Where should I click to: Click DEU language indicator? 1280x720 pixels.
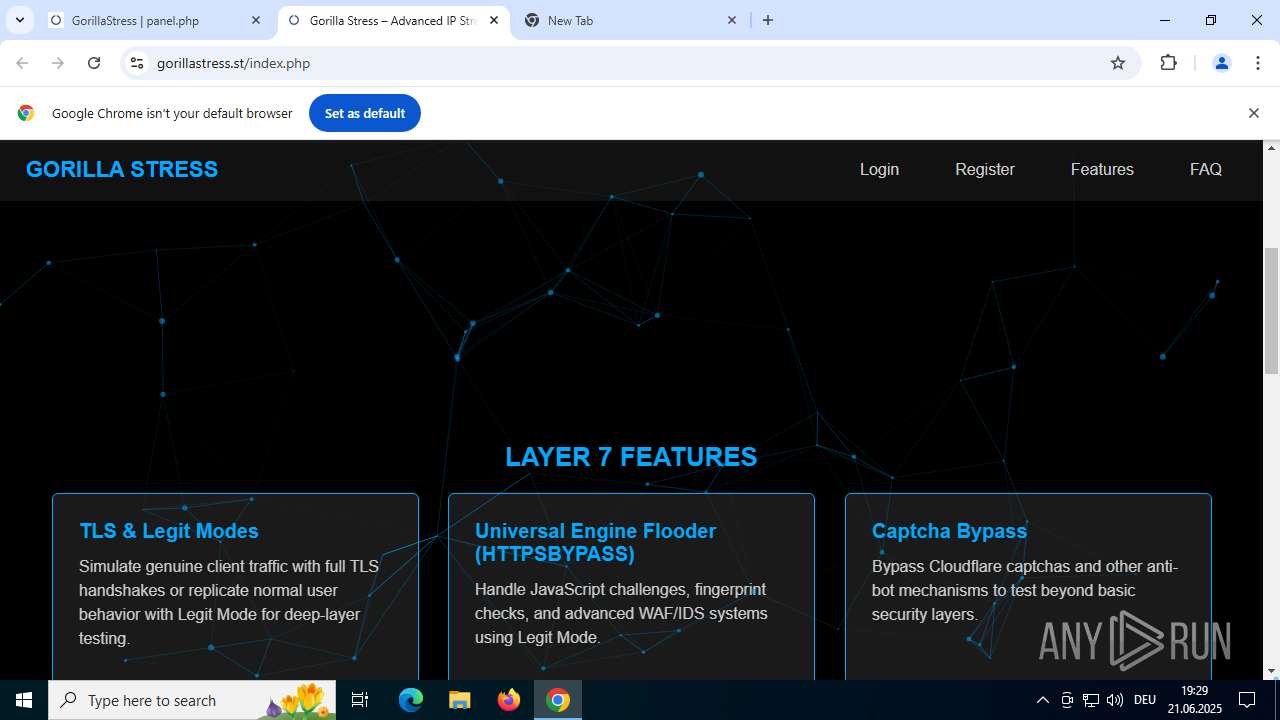pyautogui.click(x=1145, y=700)
